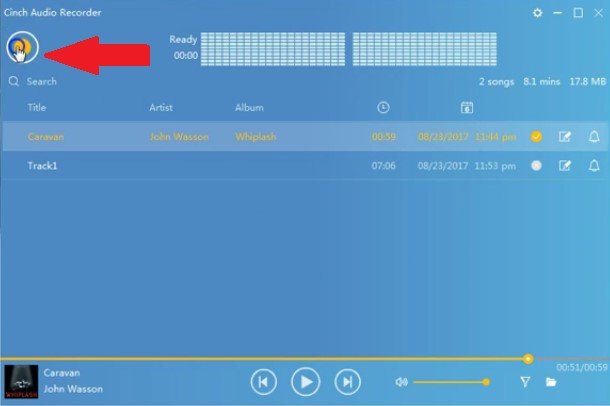Sort by the Artist column header
The height and width of the screenshot is (406, 610).
pos(161,107)
